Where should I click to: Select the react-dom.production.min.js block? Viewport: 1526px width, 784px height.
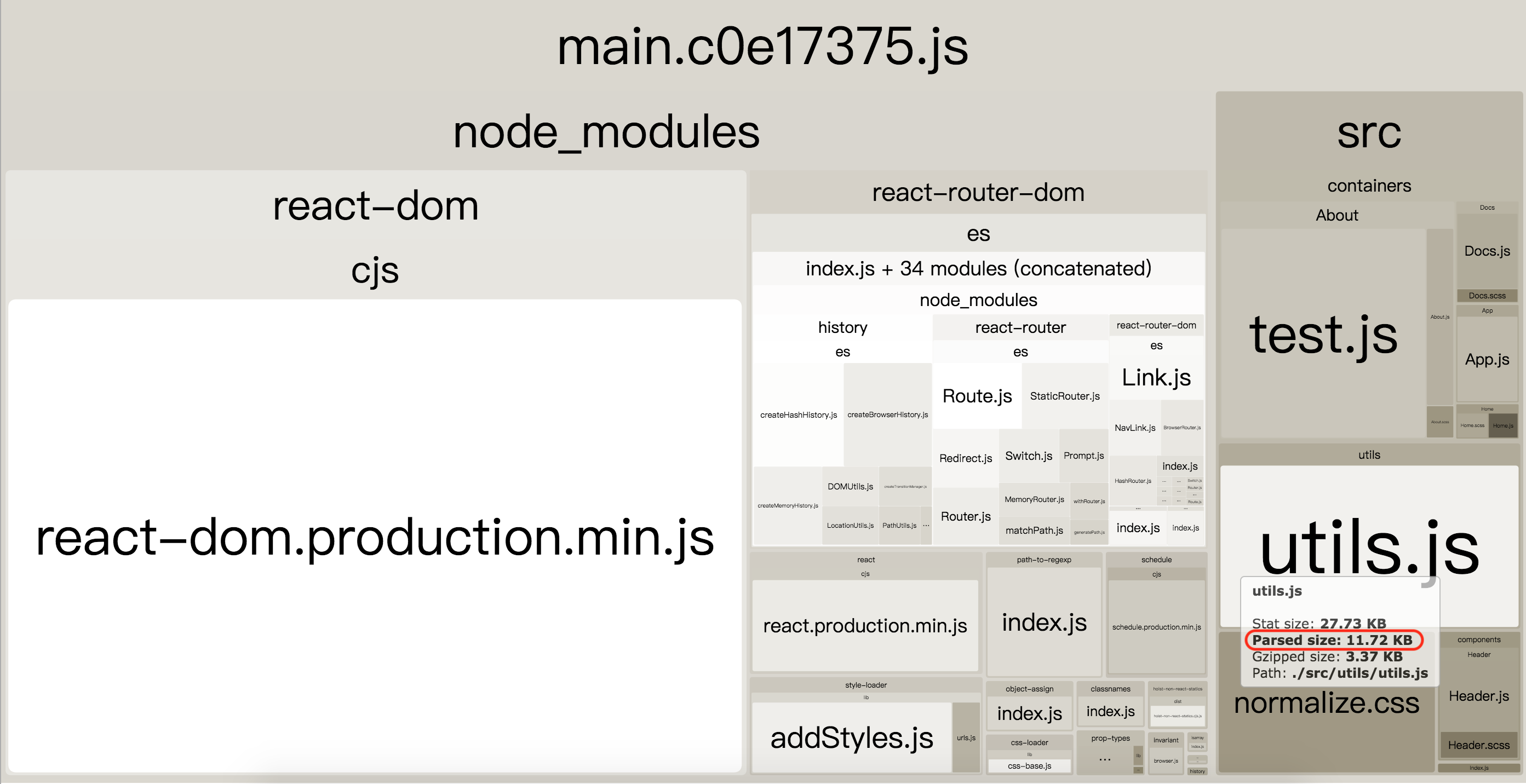tap(375, 536)
